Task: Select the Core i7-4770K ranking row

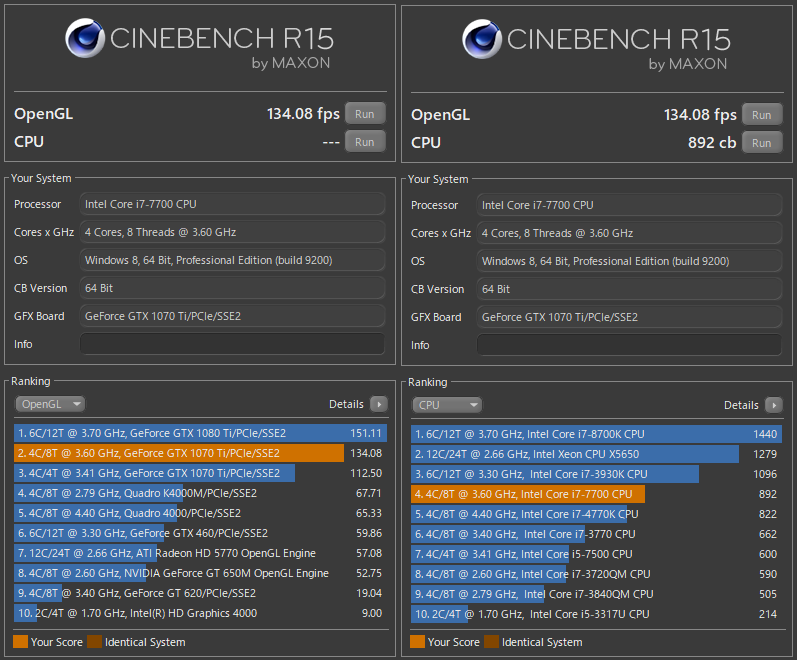Action: (596, 514)
